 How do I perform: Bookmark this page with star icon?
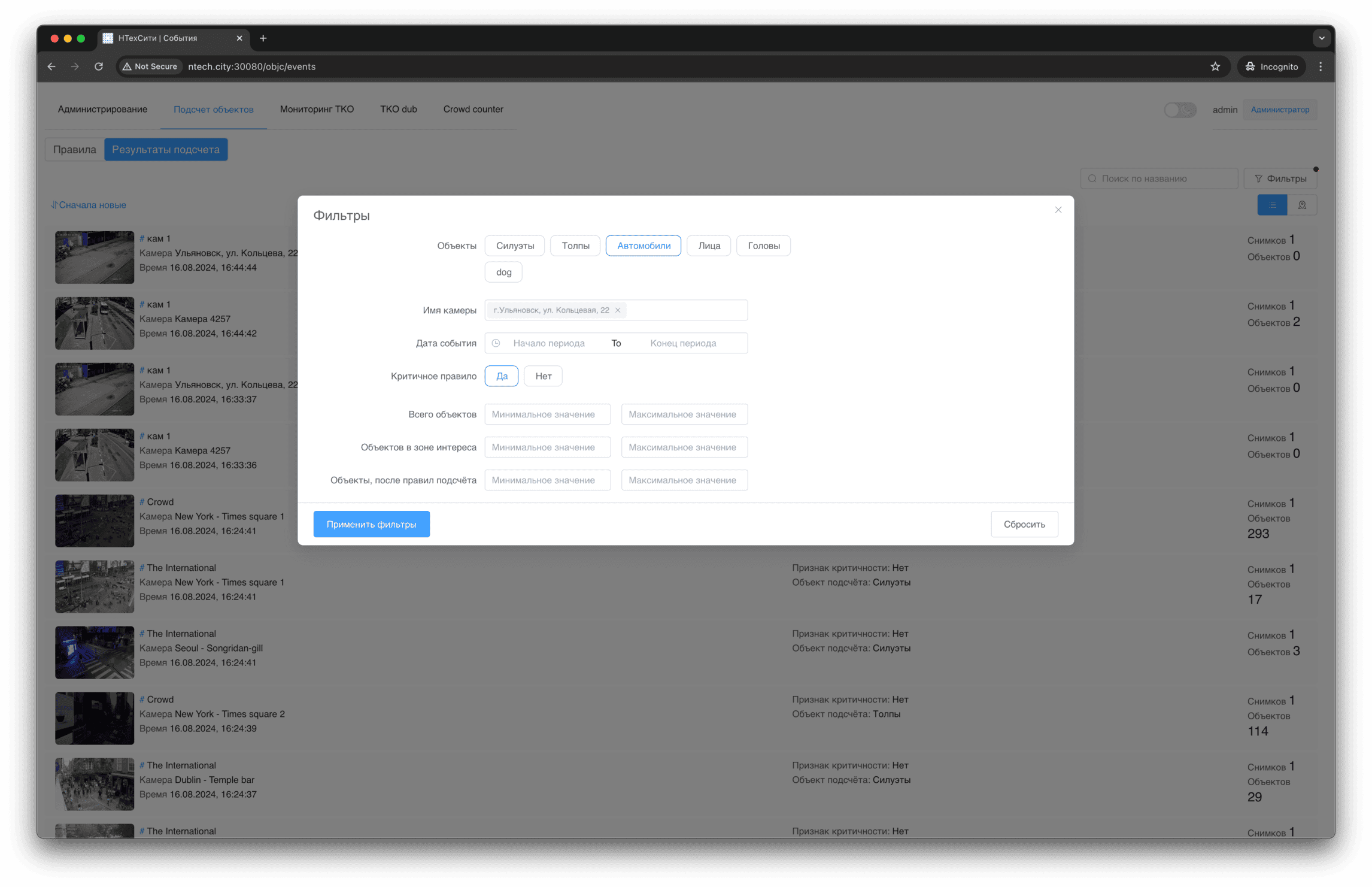point(1215,66)
